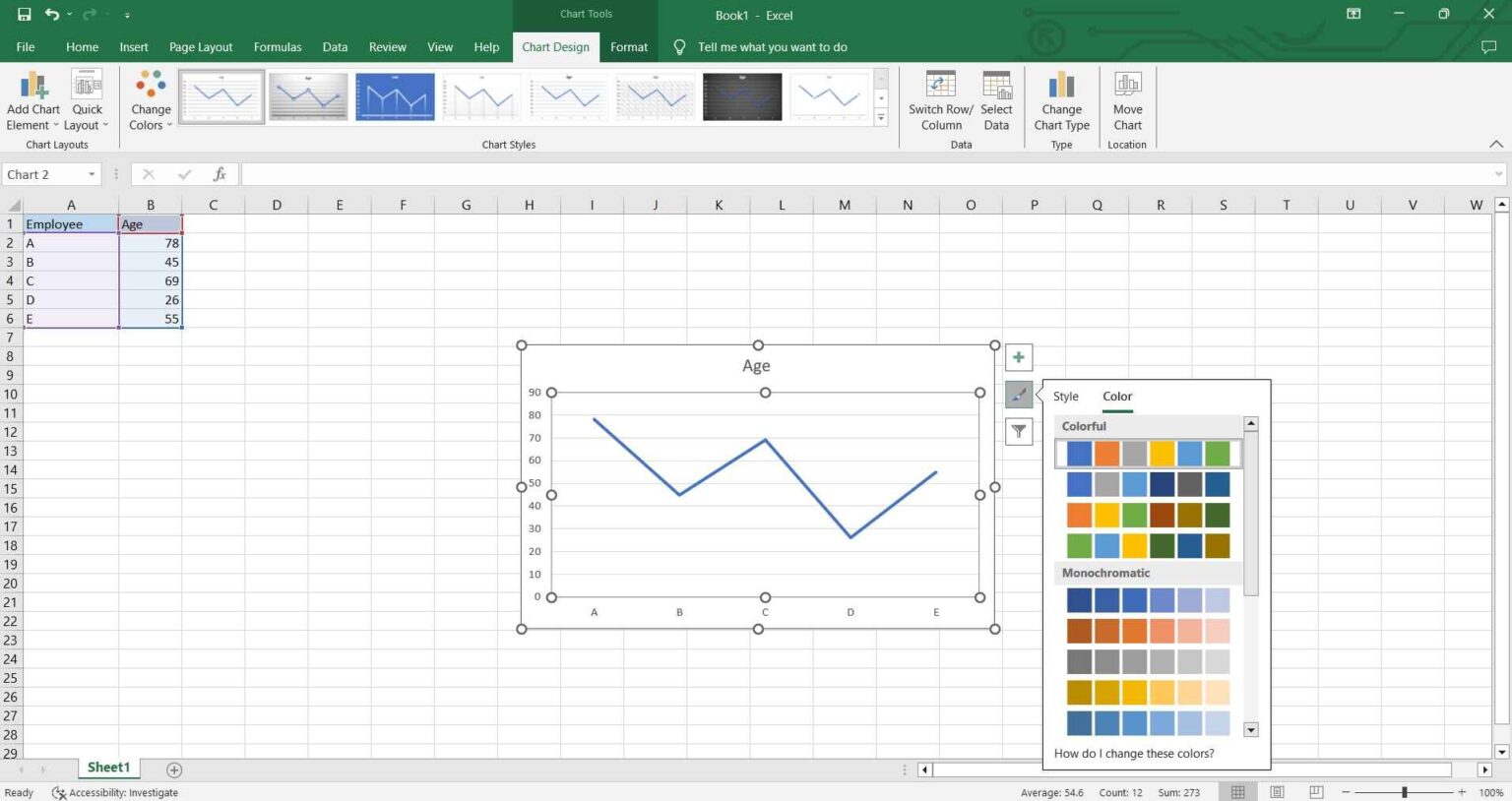Select the Monochromatic blue color palette row

point(1147,599)
